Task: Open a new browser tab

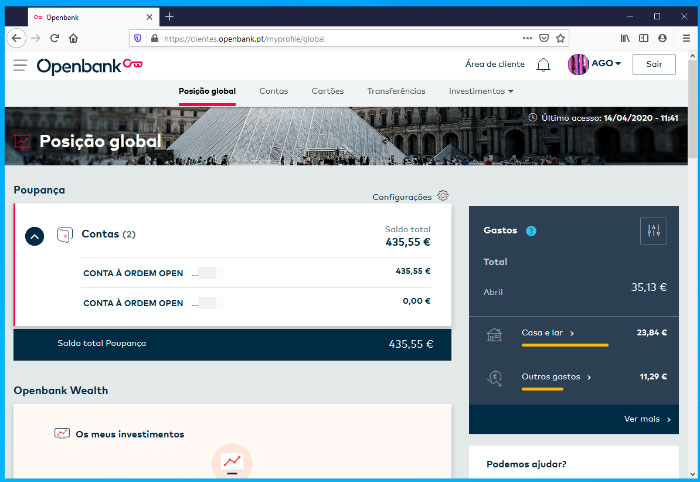Action: click(x=169, y=17)
